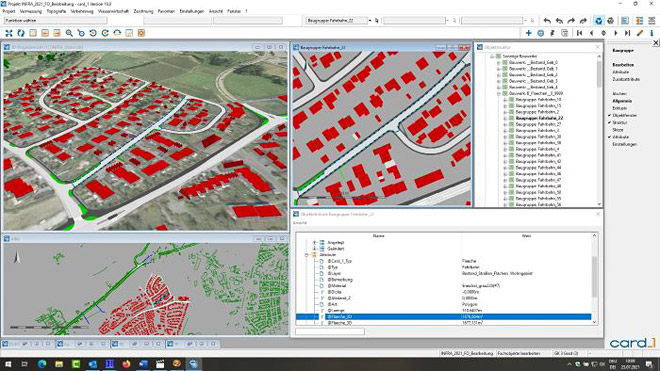Click Zusatzattribute in the side panel
The image size is (660, 371).
626,79
